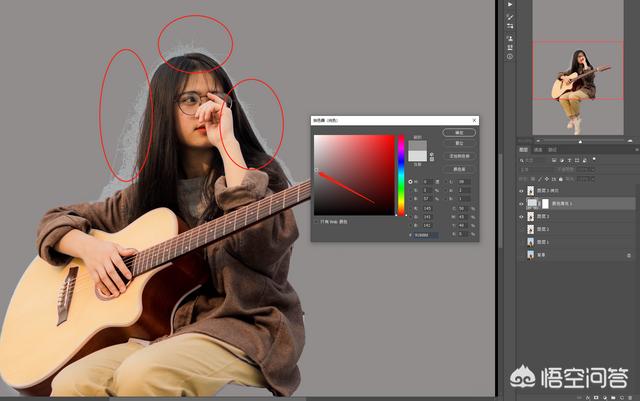Screen dimensions: 640x401
Task: Click the 取消 button in color picker
Action: [x=459, y=143]
